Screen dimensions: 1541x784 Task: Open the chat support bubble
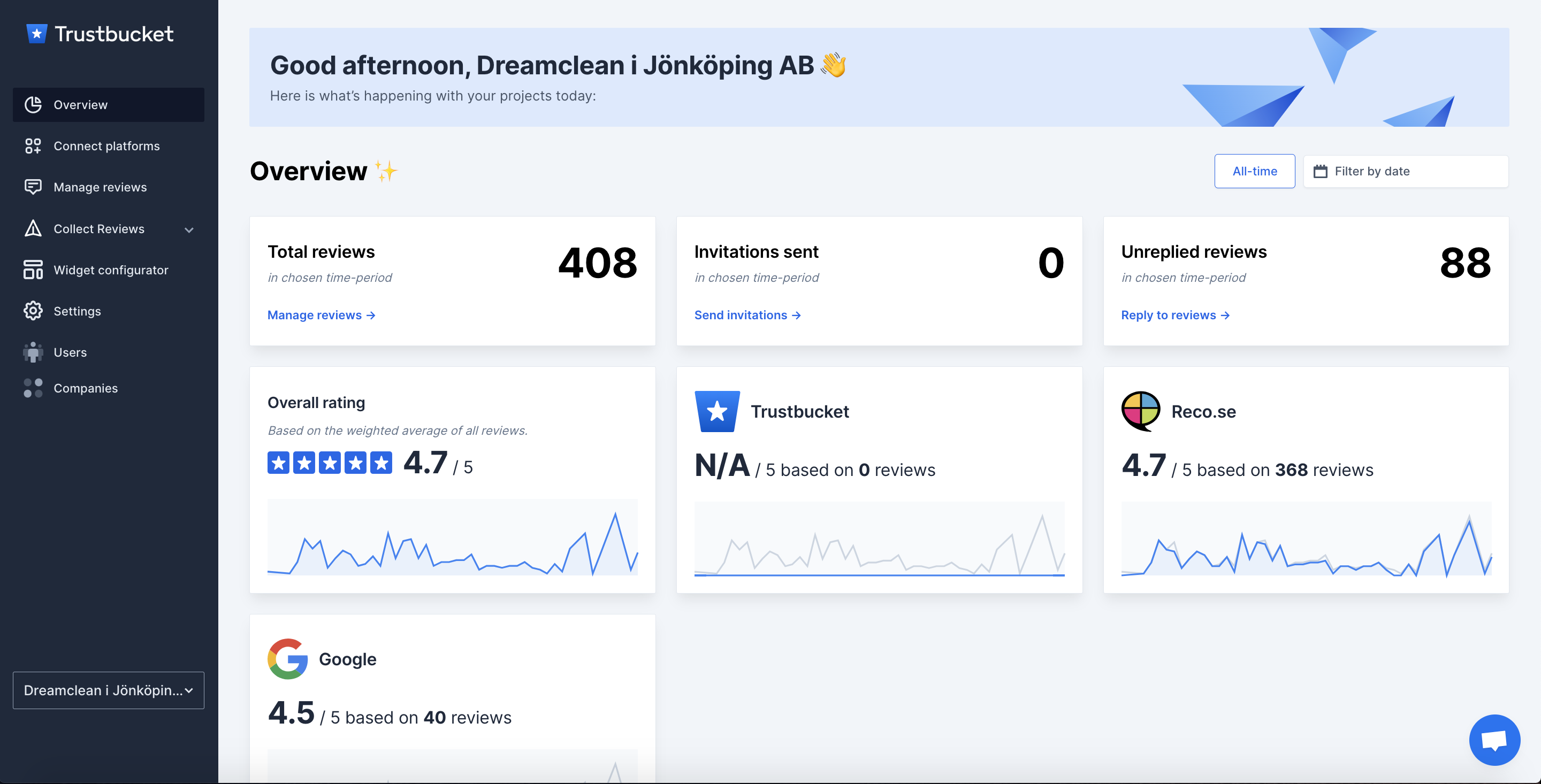tap(1494, 740)
